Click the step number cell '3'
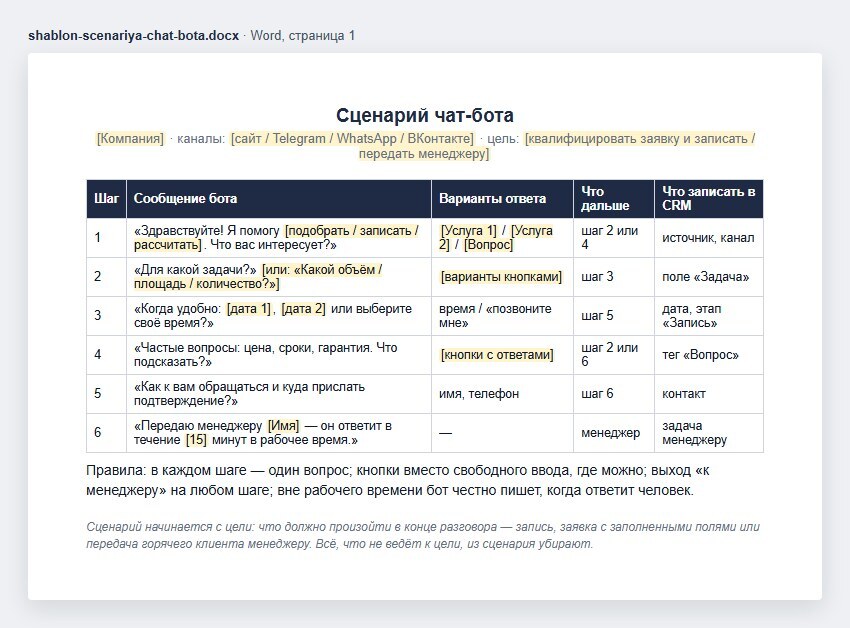This screenshot has width=850, height=628. click(106, 316)
